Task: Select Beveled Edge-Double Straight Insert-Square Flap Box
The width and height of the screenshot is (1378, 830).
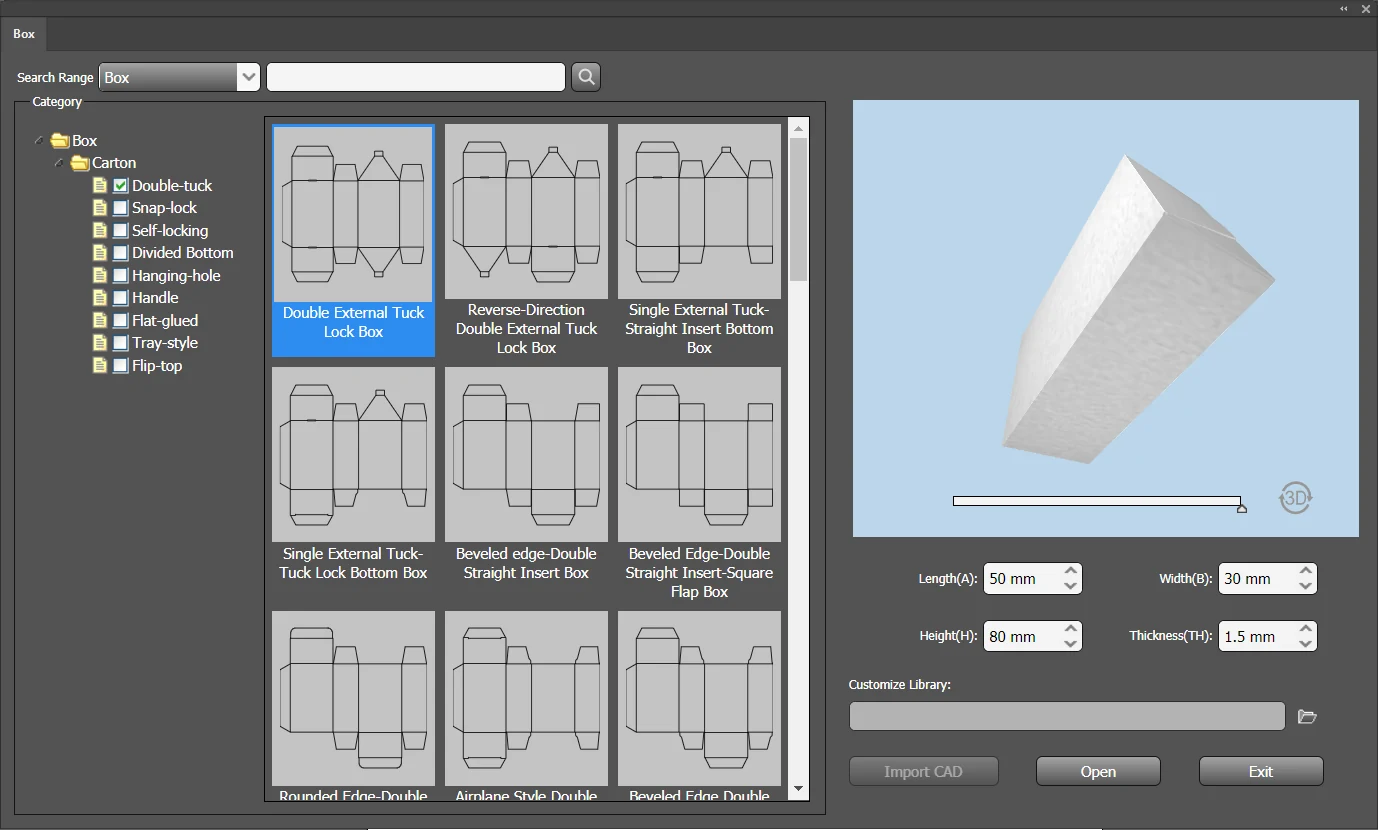Action: tap(699, 484)
